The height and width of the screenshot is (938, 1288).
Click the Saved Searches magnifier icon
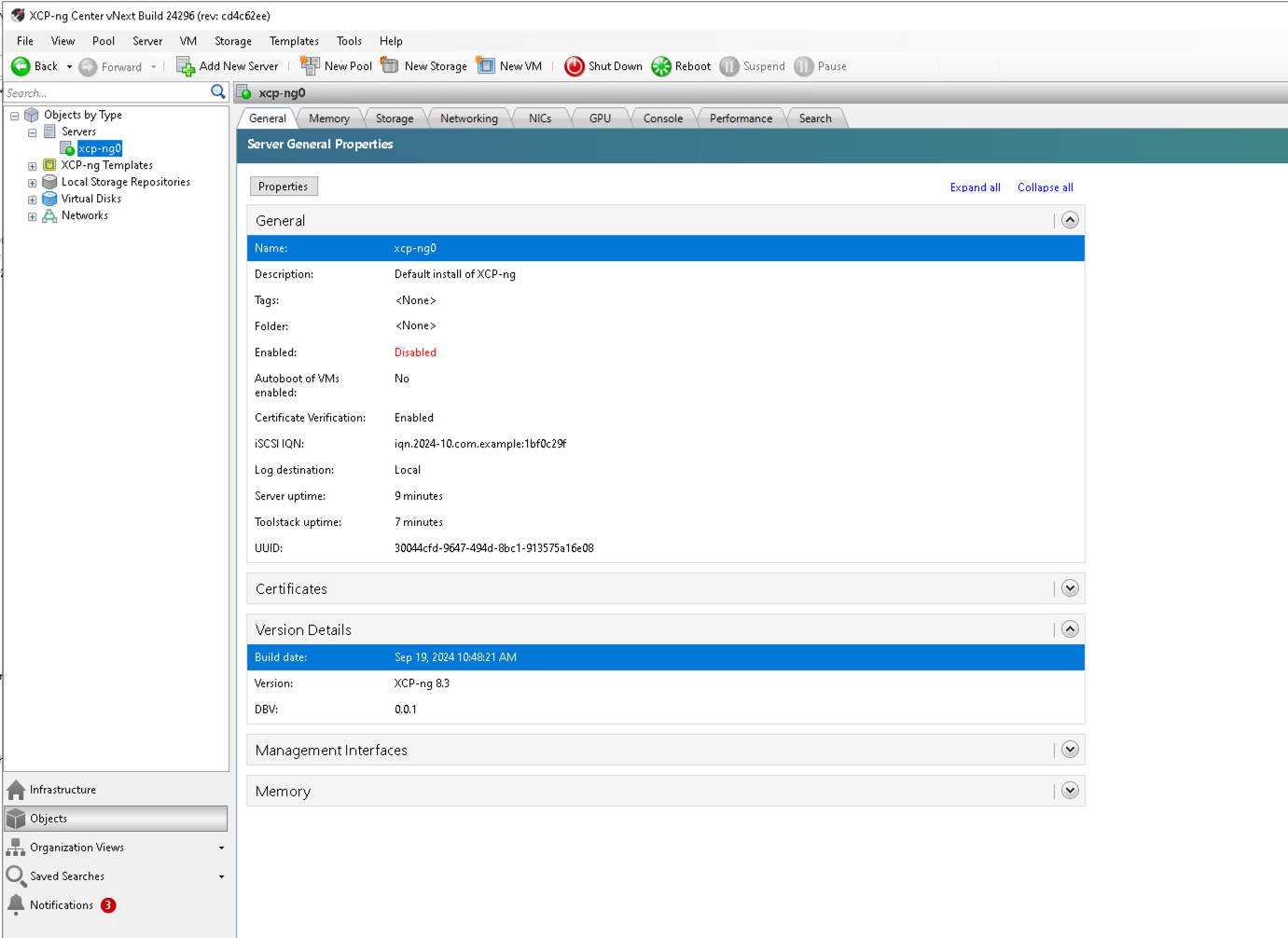[x=16, y=876]
